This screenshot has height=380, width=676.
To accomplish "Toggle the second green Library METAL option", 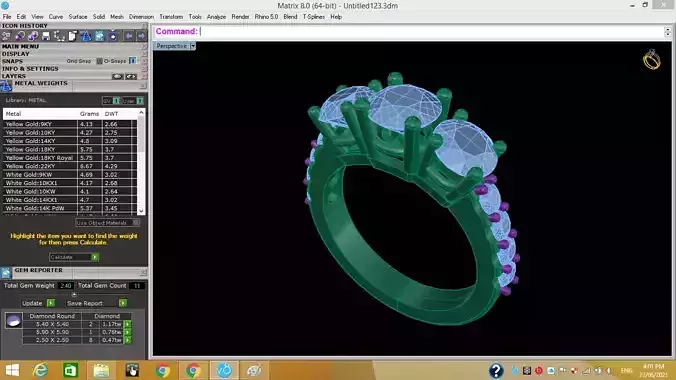I will point(140,101).
